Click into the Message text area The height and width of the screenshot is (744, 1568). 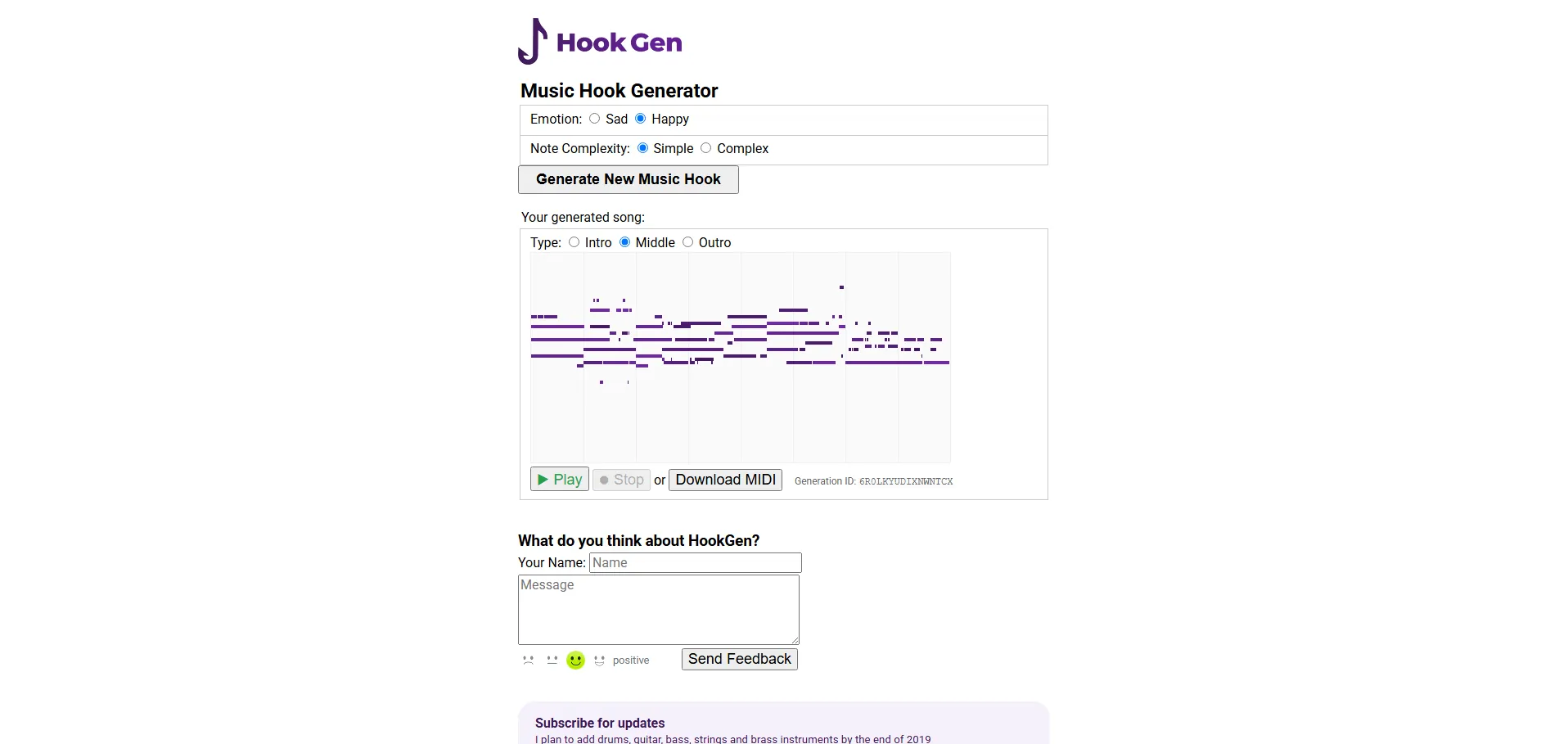659,610
